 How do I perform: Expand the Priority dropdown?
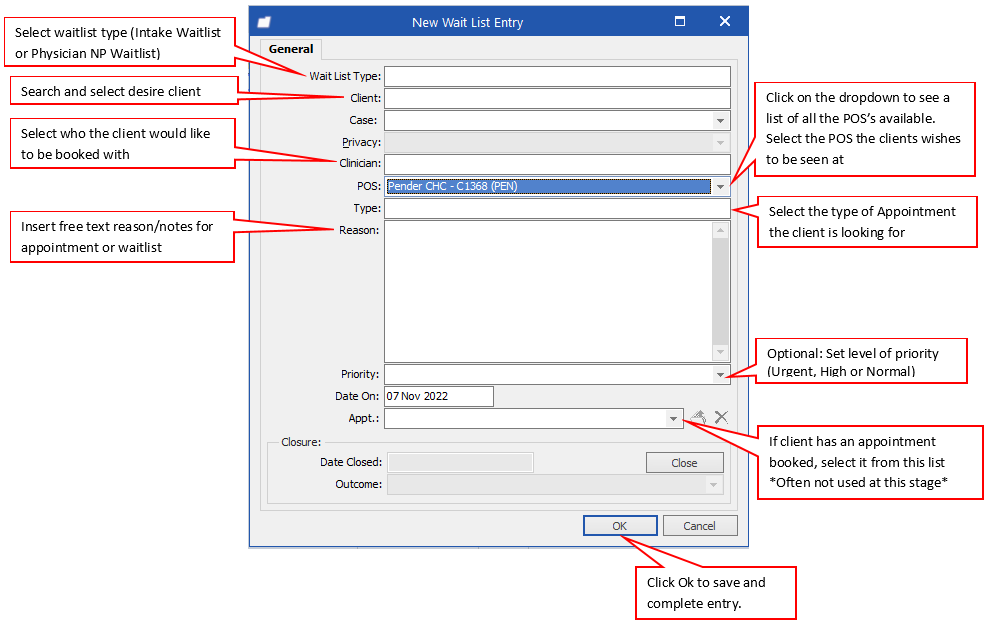pos(720,375)
